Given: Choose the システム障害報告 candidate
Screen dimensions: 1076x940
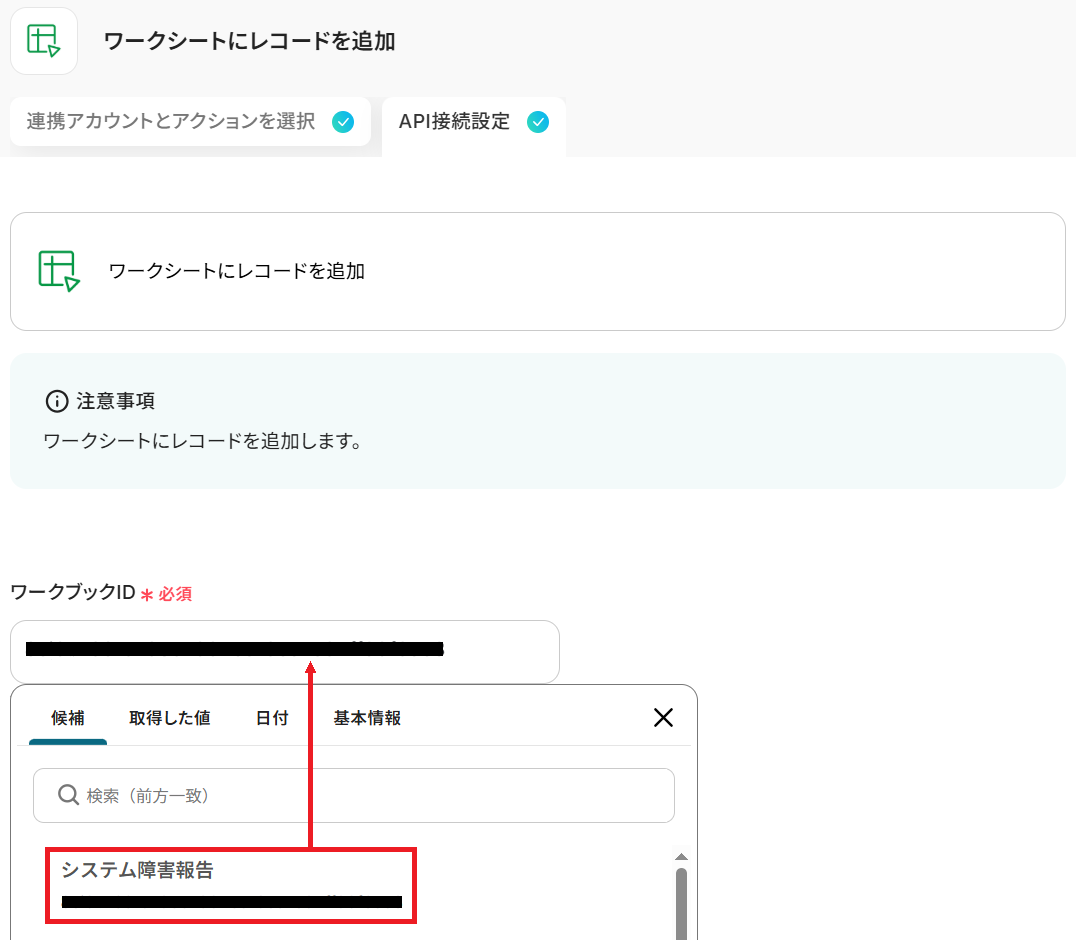Looking at the screenshot, I should pyautogui.click(x=230, y=885).
